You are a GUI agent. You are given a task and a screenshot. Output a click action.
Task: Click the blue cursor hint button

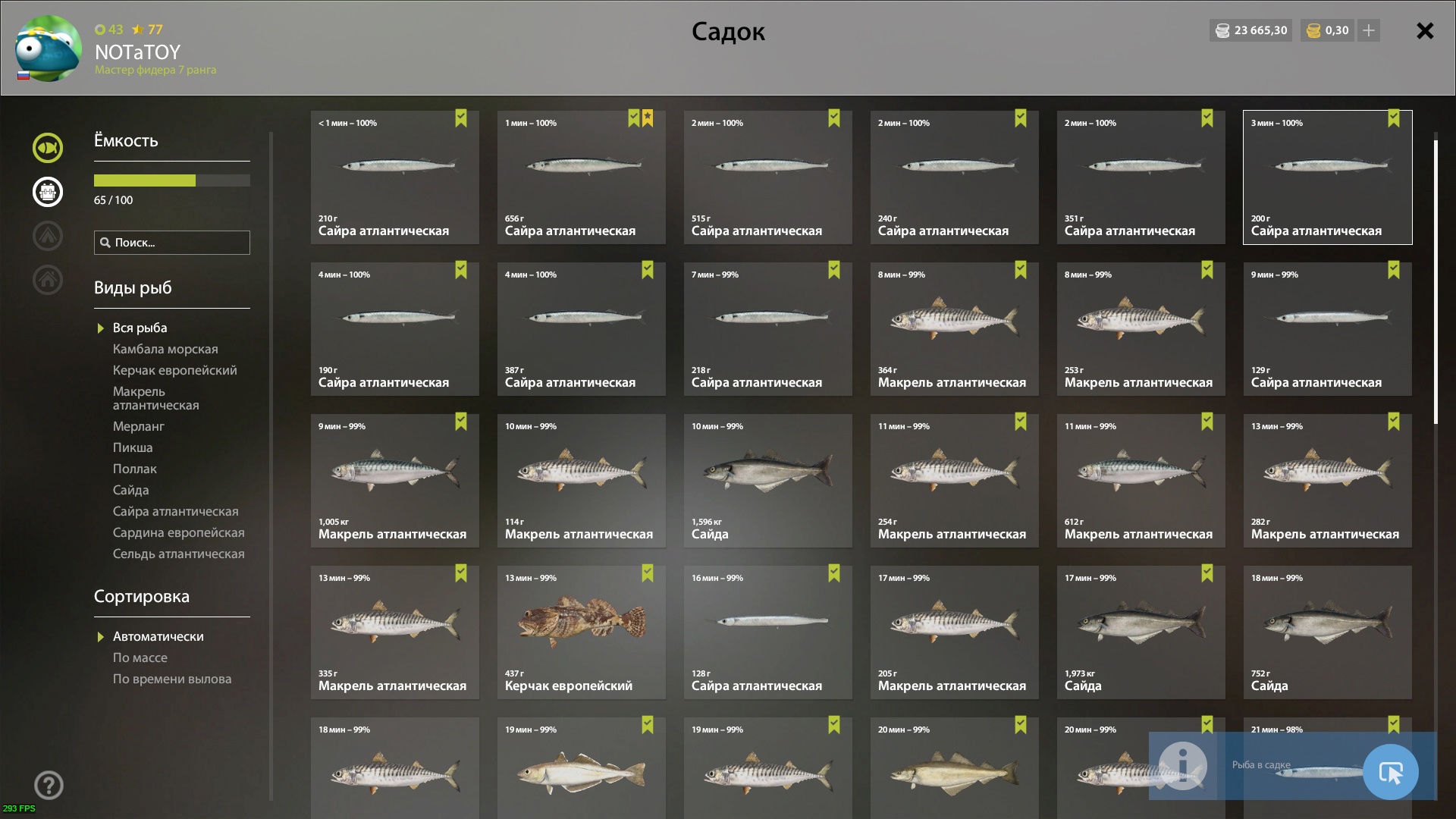click(1391, 772)
